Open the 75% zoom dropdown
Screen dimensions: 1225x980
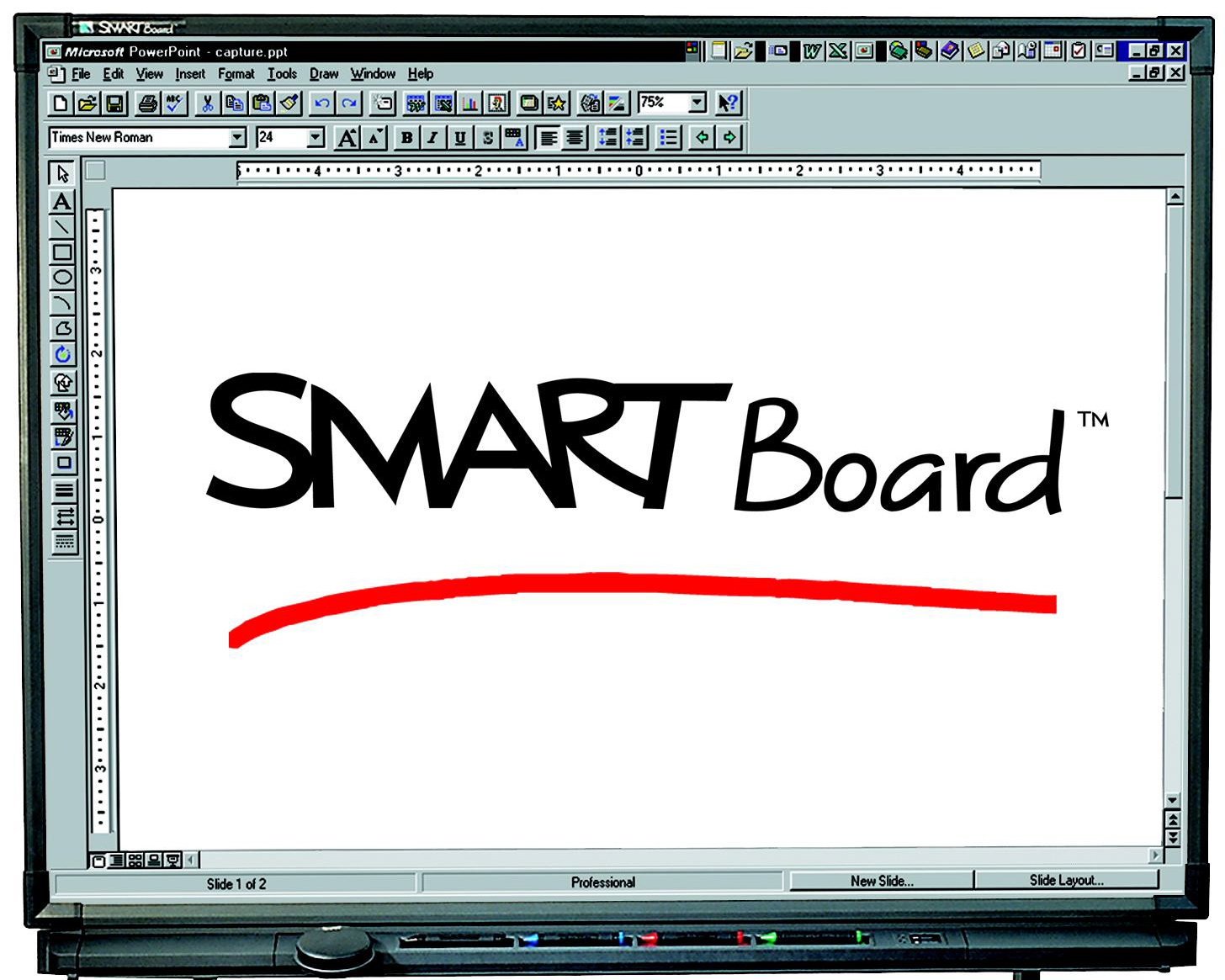pyautogui.click(x=697, y=103)
